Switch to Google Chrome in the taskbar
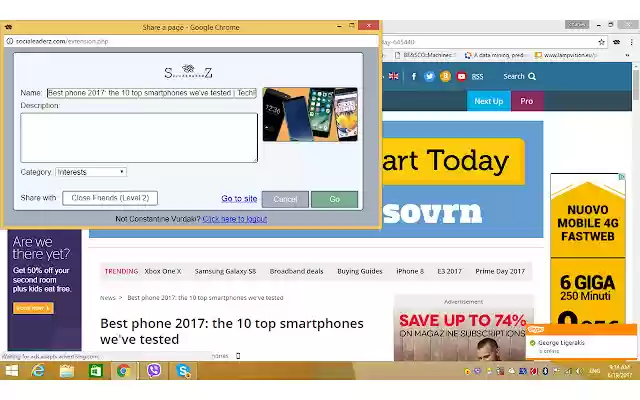This screenshot has width=640, height=400. click(x=123, y=371)
